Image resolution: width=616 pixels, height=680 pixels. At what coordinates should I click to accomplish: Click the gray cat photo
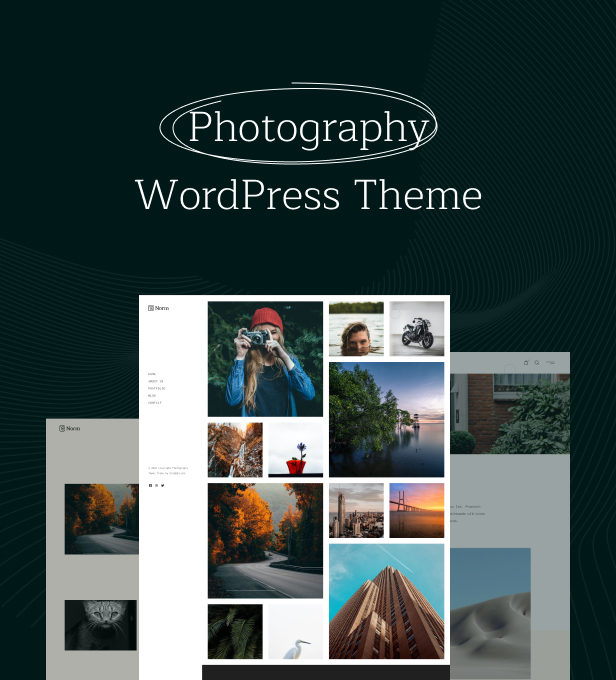click(102, 625)
